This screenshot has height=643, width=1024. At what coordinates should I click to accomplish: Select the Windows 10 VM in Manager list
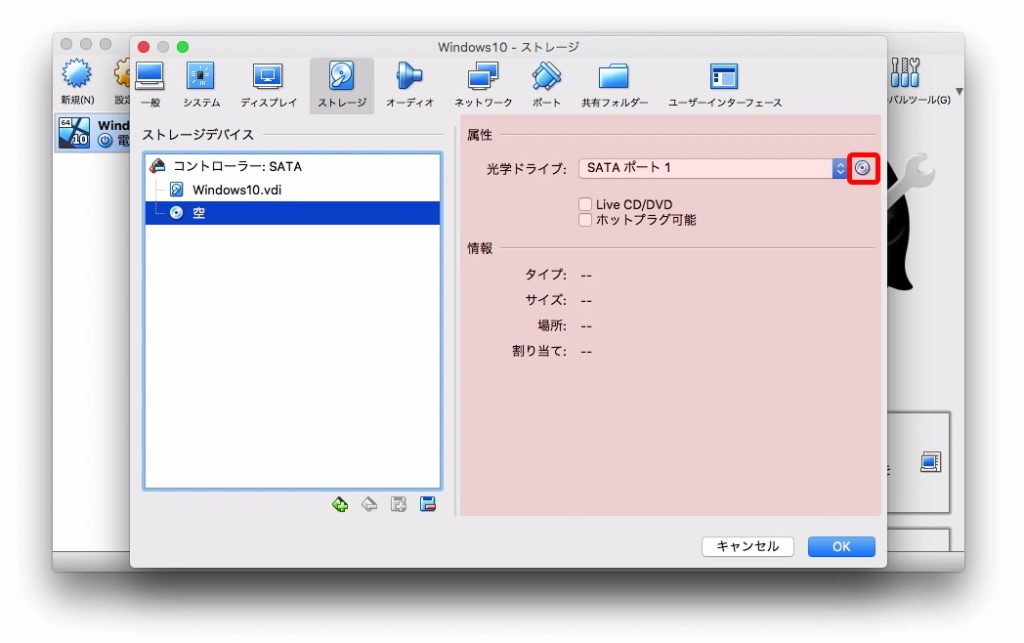coord(92,133)
